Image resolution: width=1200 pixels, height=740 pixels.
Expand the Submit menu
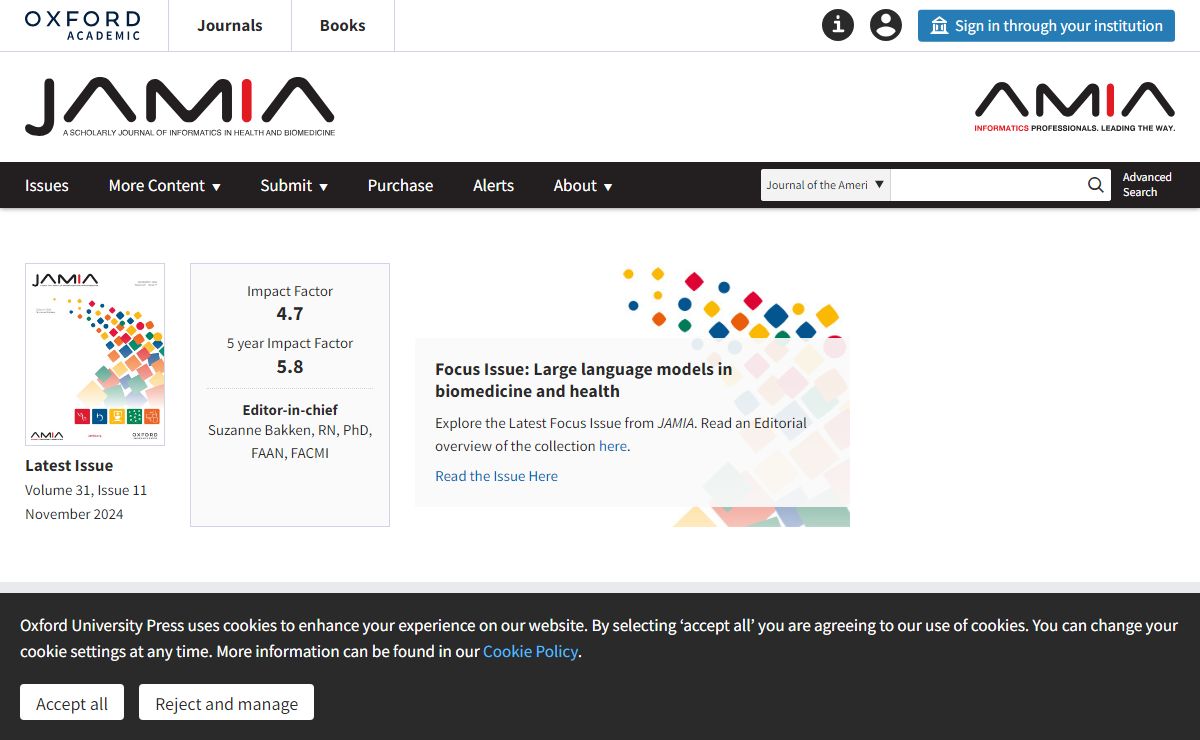click(294, 185)
